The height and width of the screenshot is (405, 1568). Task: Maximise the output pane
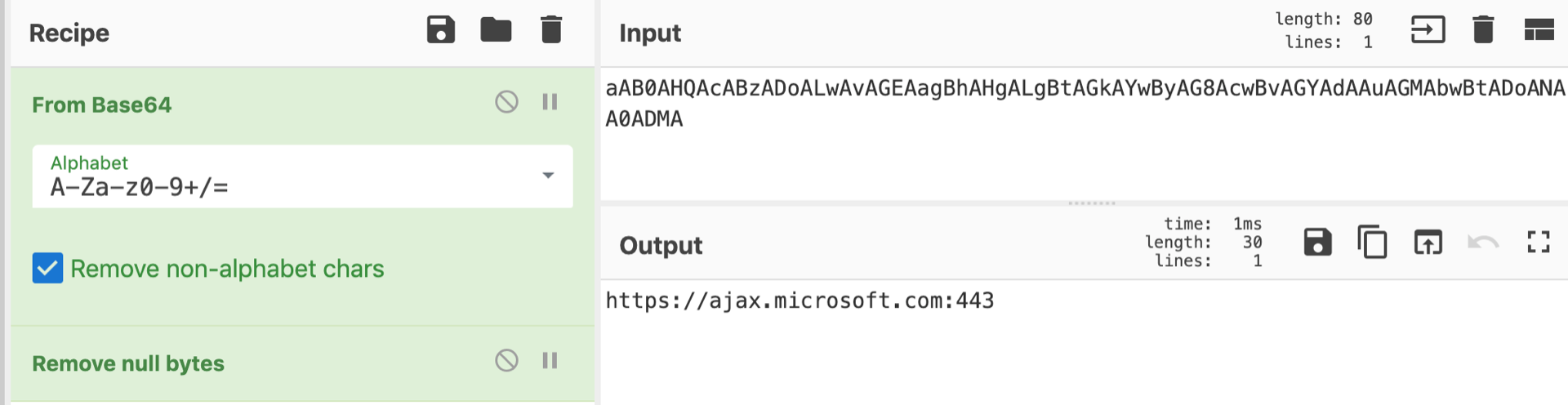point(1539,243)
